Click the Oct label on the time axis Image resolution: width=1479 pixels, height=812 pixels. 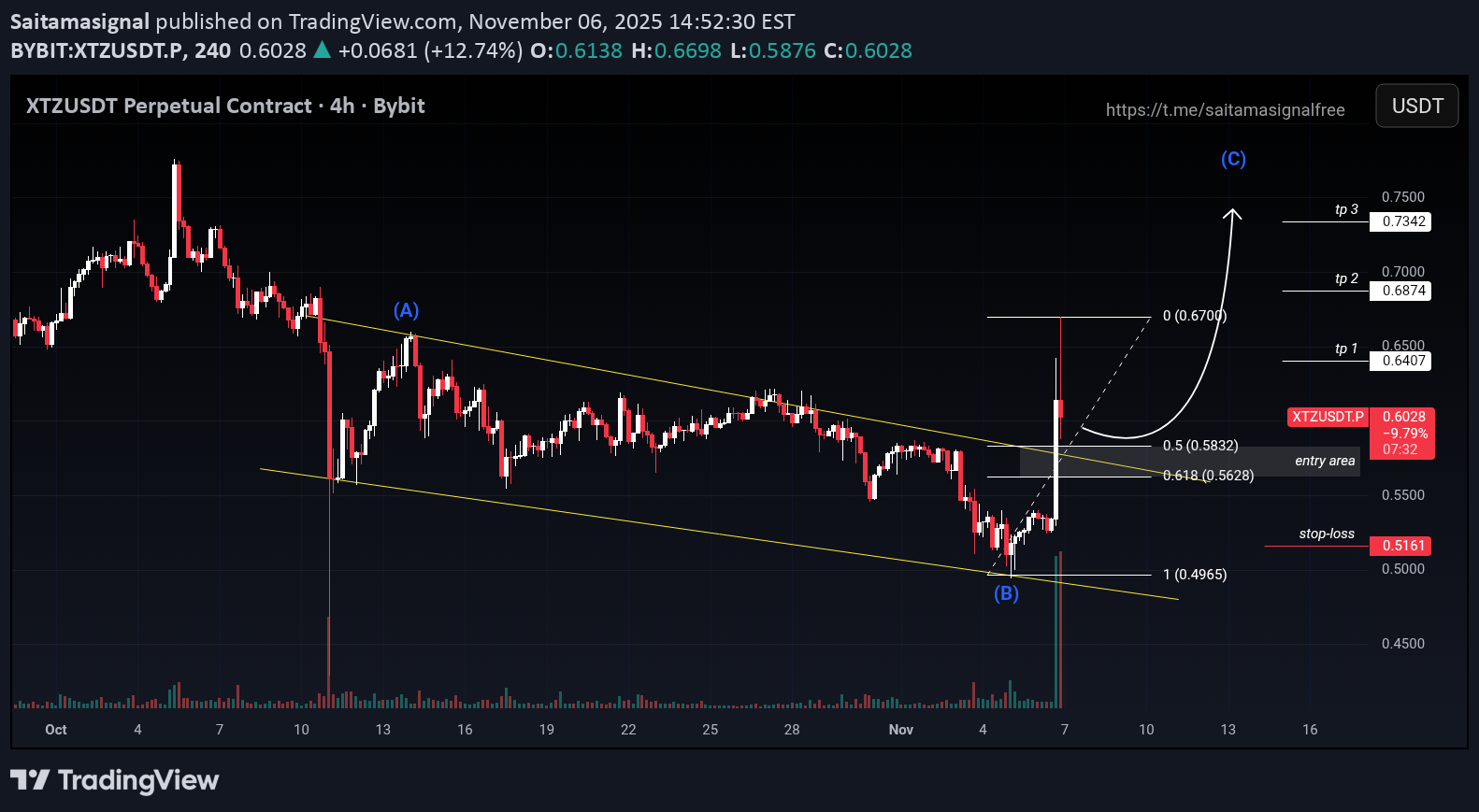pos(56,730)
